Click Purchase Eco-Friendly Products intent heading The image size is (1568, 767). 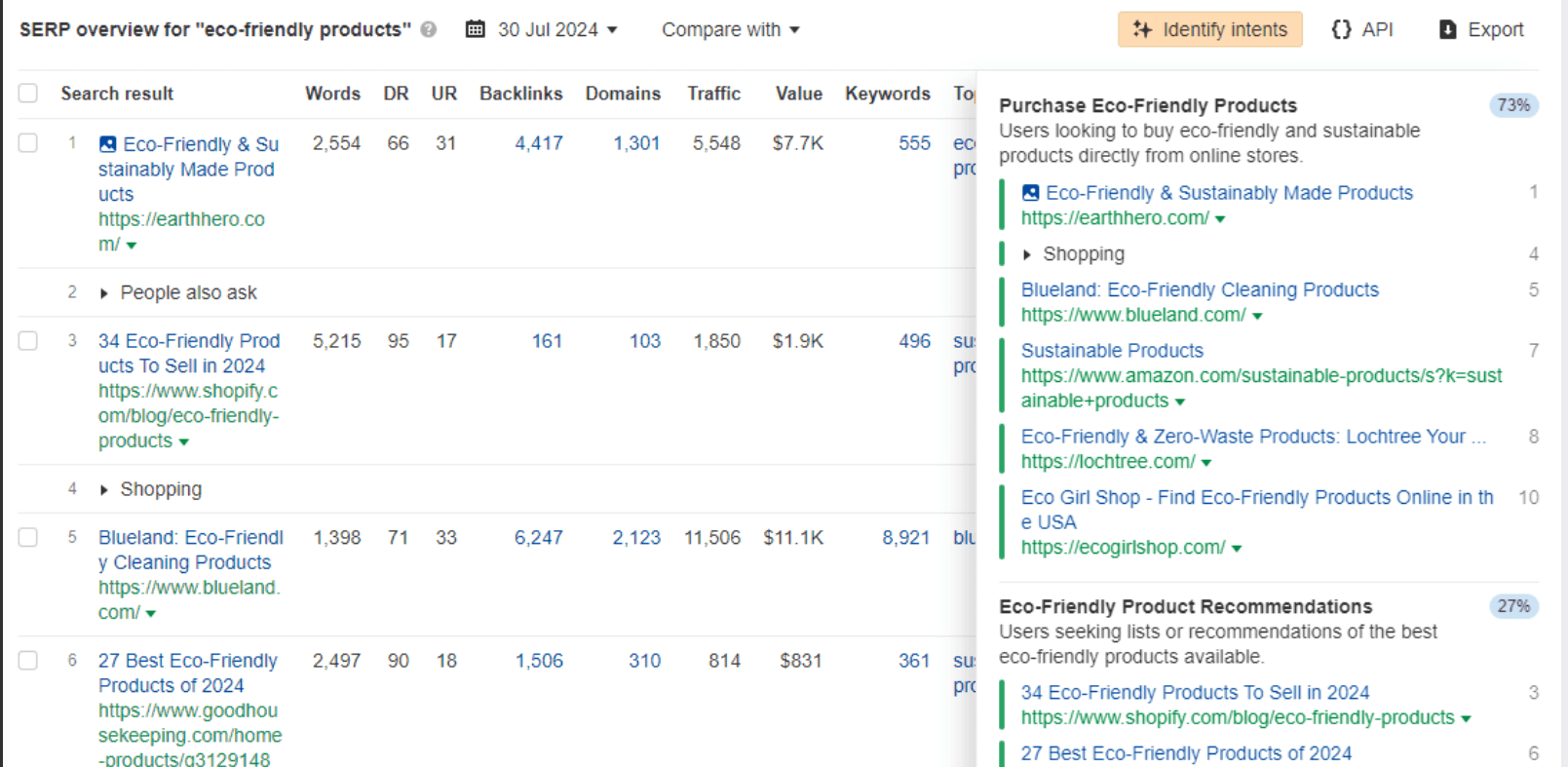pos(1148,105)
